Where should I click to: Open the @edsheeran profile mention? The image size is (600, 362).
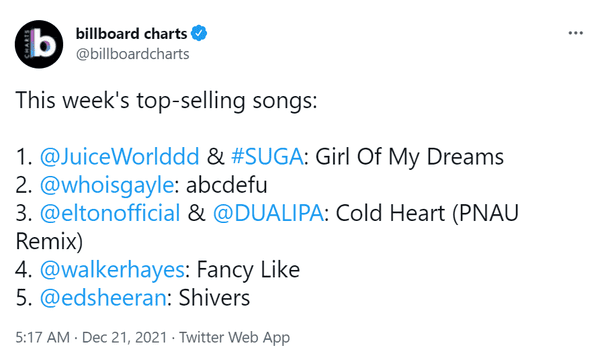pyautogui.click(x=103, y=298)
